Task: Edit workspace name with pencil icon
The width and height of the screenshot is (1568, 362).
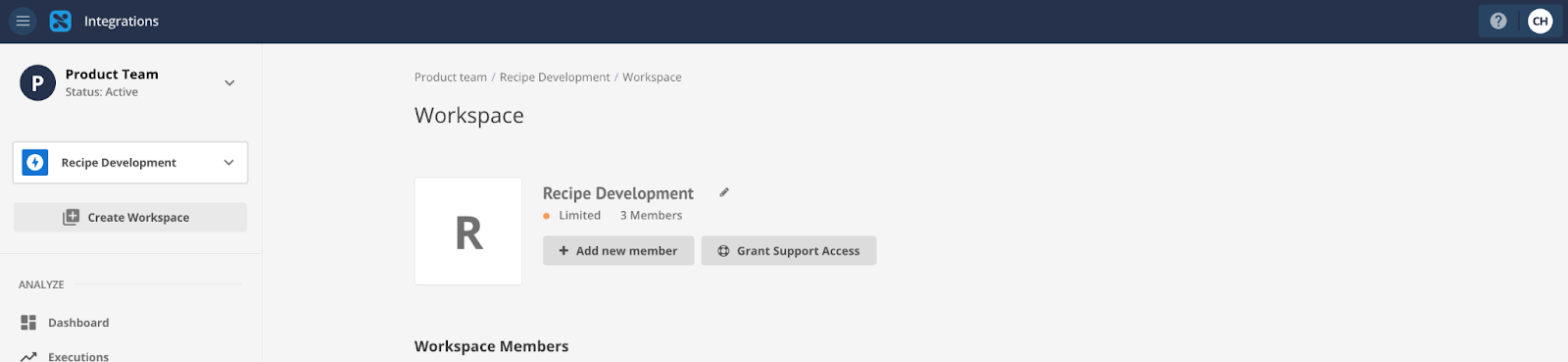Action: coord(724,192)
